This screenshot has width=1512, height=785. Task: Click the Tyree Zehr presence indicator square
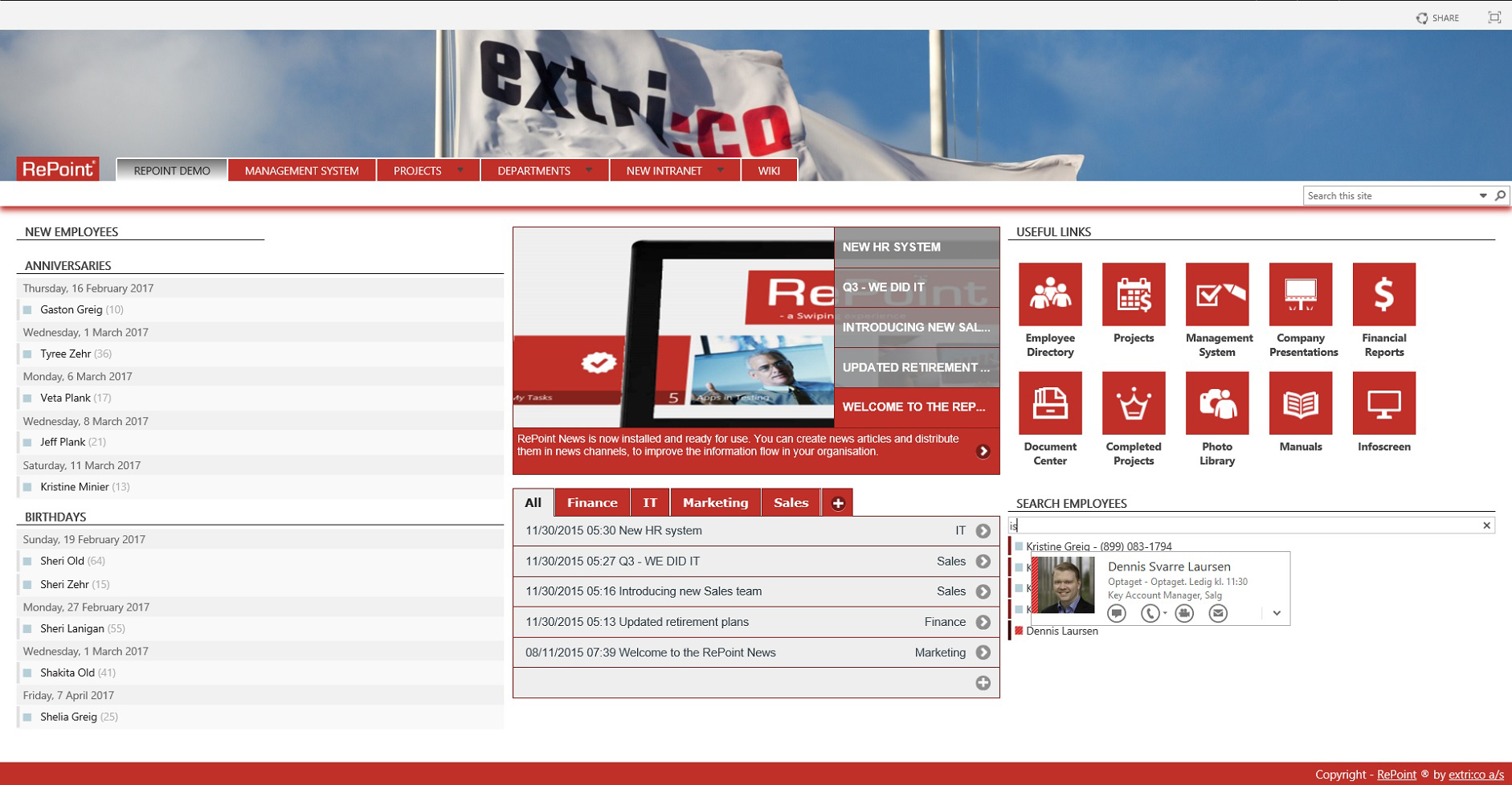27,354
